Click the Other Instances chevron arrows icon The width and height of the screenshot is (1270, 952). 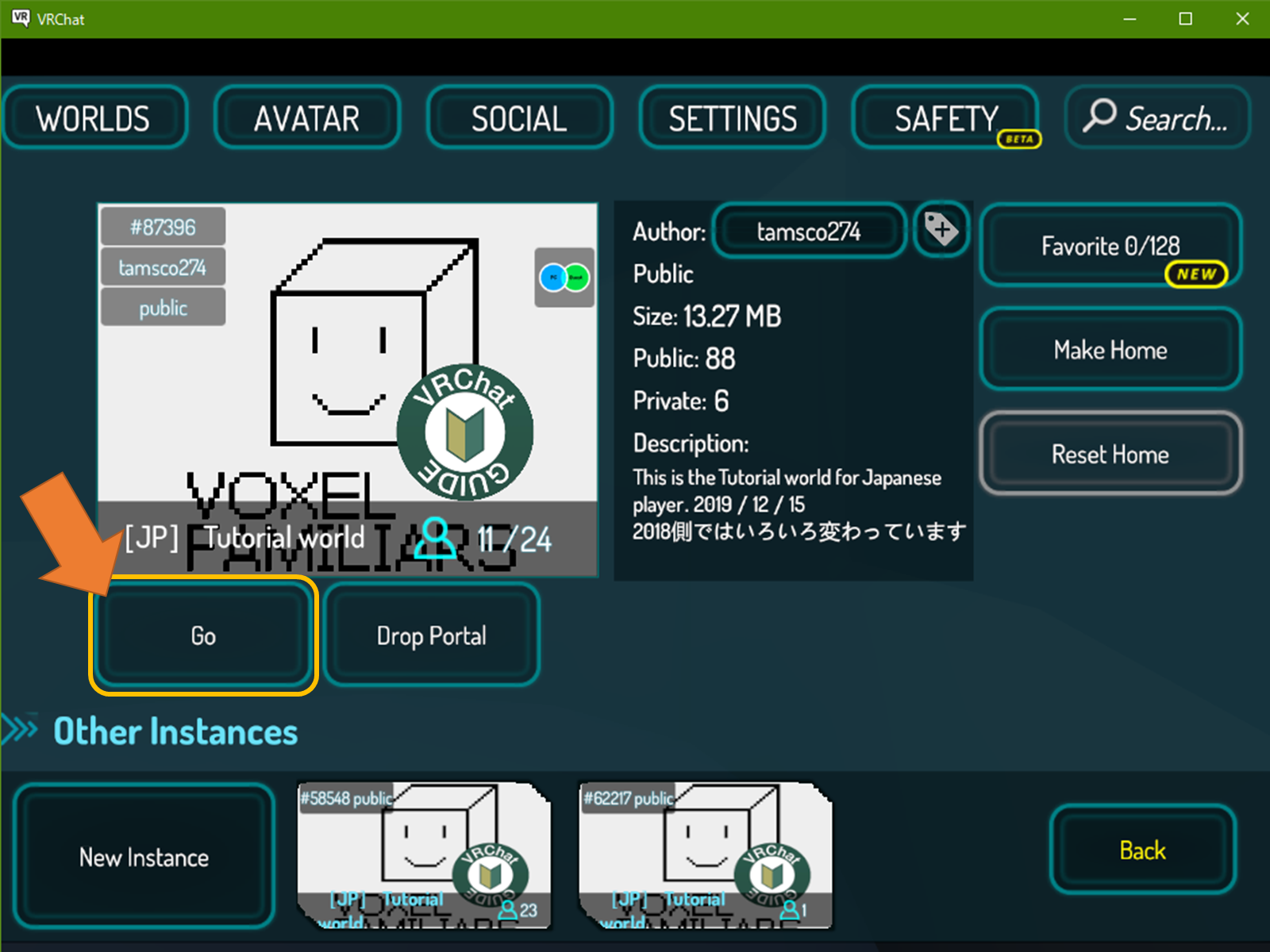pyautogui.click(x=21, y=728)
